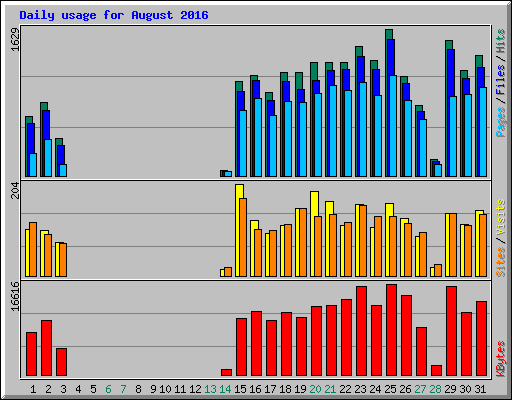Click day label 5 on the x-axis
This screenshot has width=512, height=400.
[93, 389]
